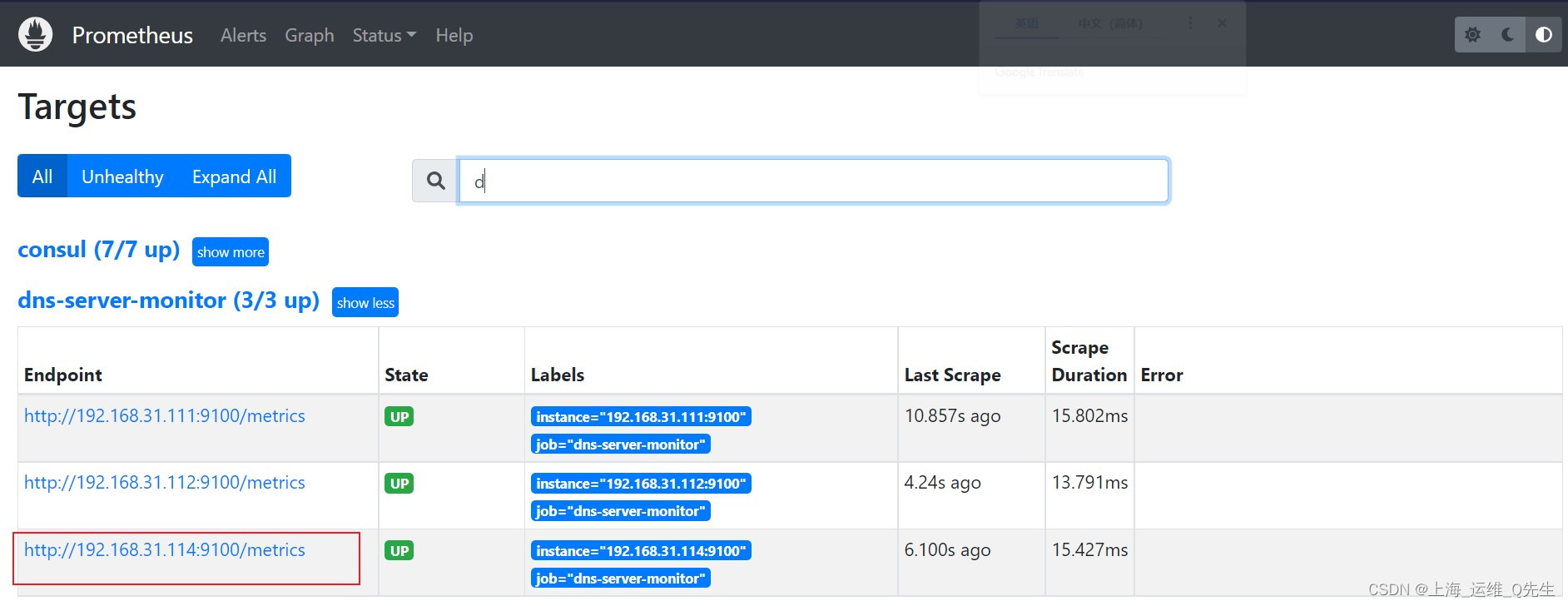Image resolution: width=1568 pixels, height=606 pixels.
Task: Click Expand All targets button
Action: [234, 176]
